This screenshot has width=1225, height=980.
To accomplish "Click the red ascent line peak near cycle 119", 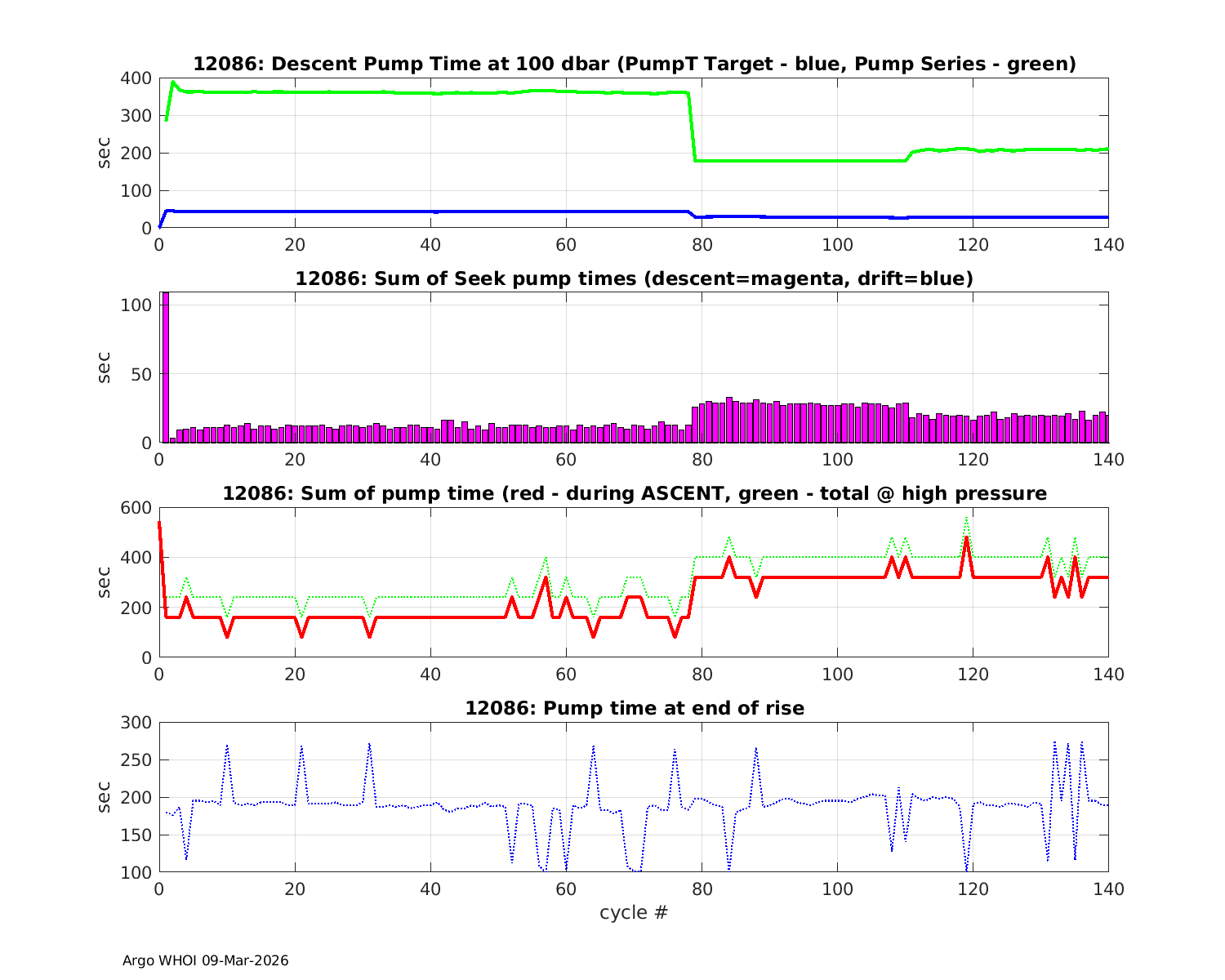I will 966,539.
